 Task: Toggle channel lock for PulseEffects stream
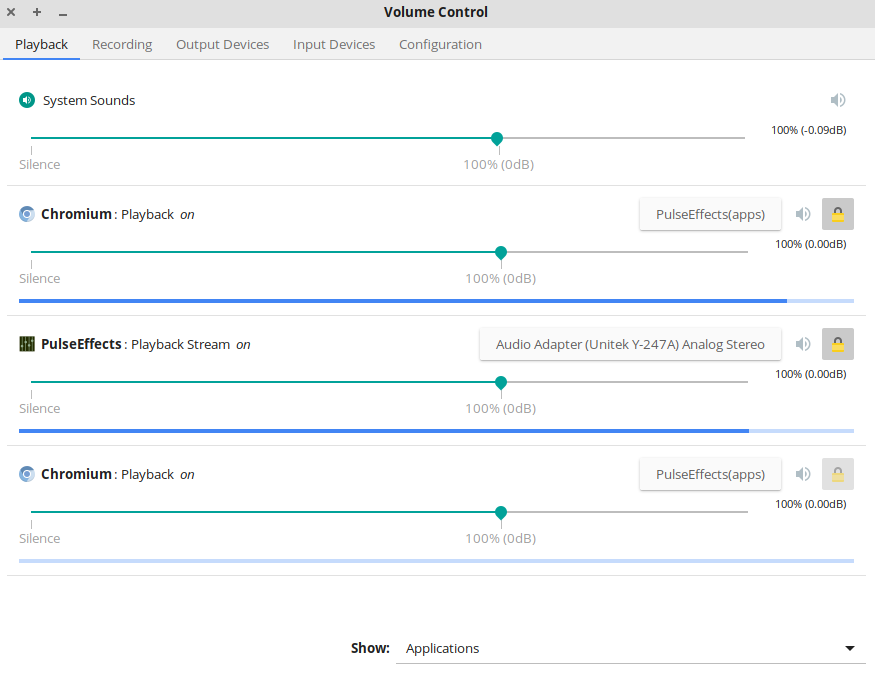(x=838, y=344)
